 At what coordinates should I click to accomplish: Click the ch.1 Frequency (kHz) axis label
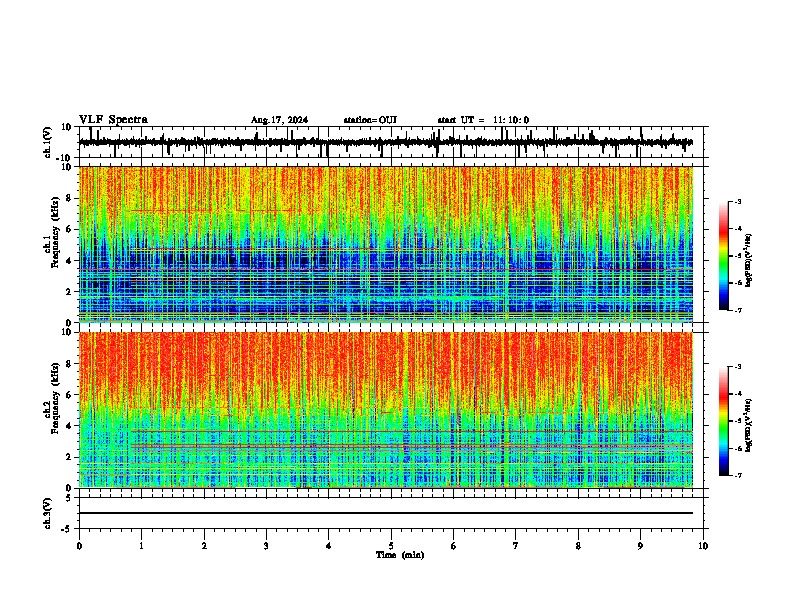[x=51, y=233]
